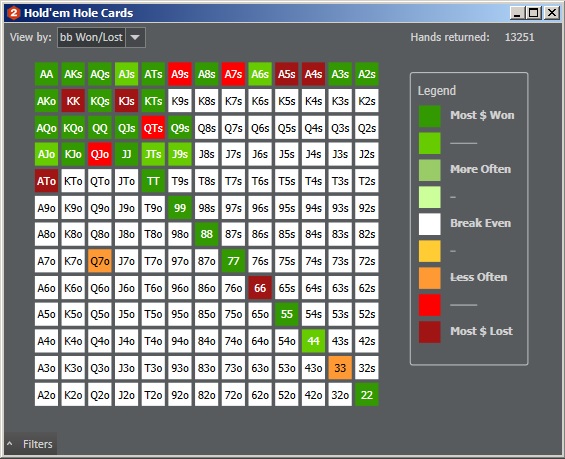Select the QQ hand cell
This screenshot has height=459, width=565.
point(100,128)
